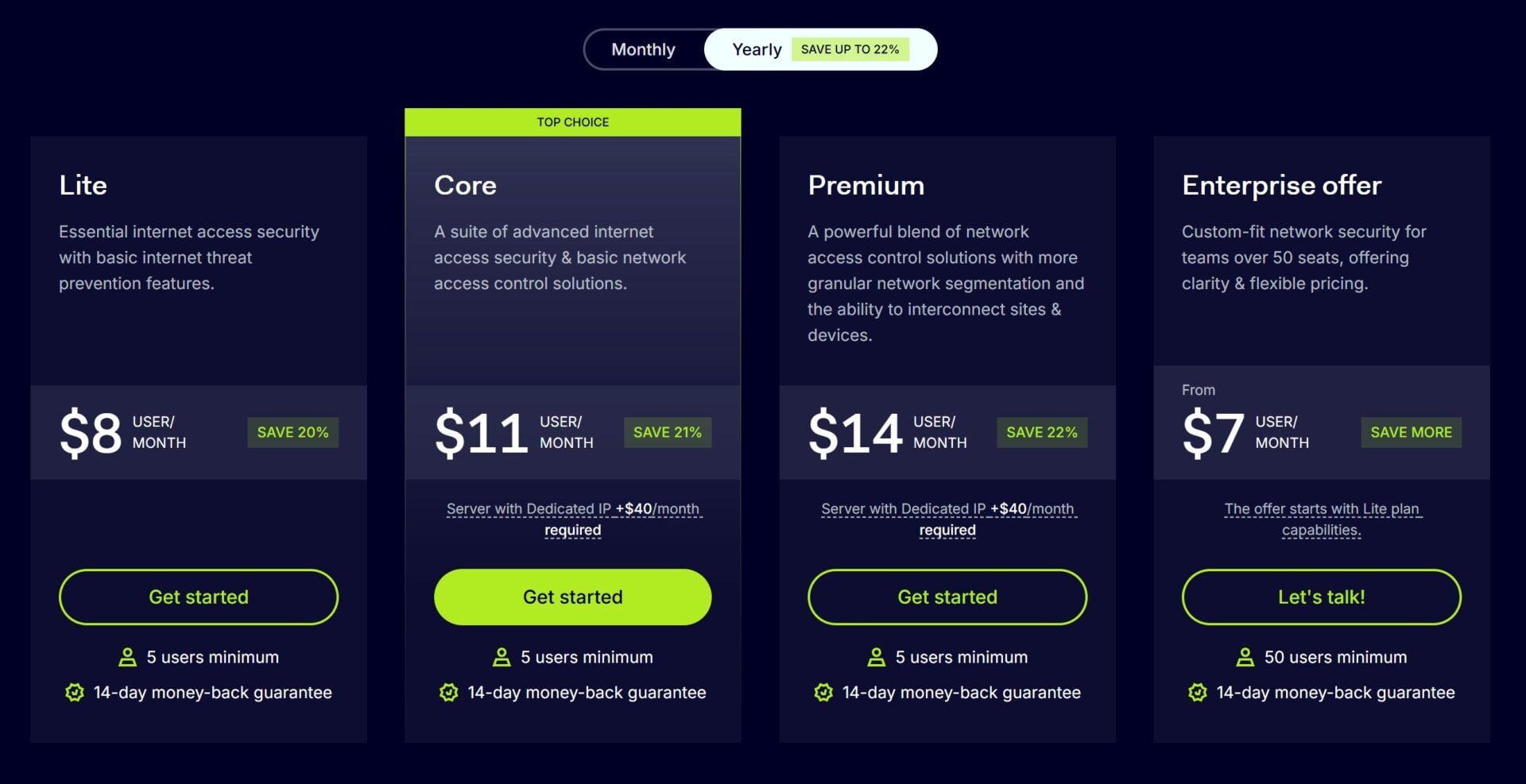1526x784 pixels.
Task: Click "Let's talk!" for the Enterprise offer
Action: pyautogui.click(x=1321, y=597)
